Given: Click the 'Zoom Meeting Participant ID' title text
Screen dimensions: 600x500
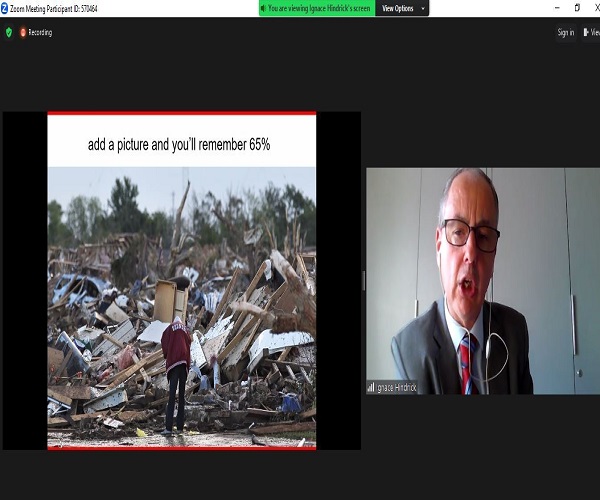Looking at the screenshot, I should [54, 8].
